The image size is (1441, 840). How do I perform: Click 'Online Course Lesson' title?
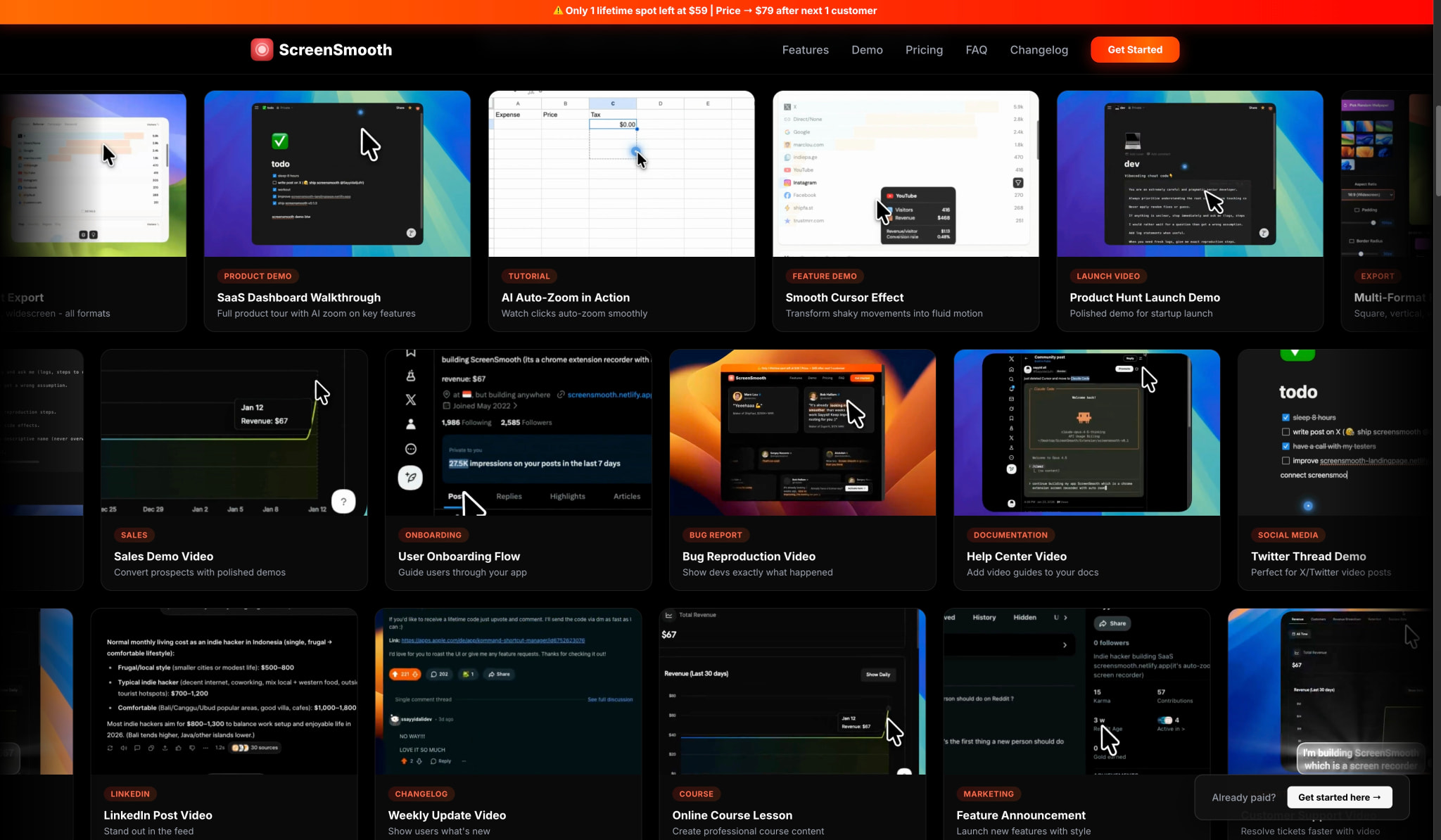[732, 815]
